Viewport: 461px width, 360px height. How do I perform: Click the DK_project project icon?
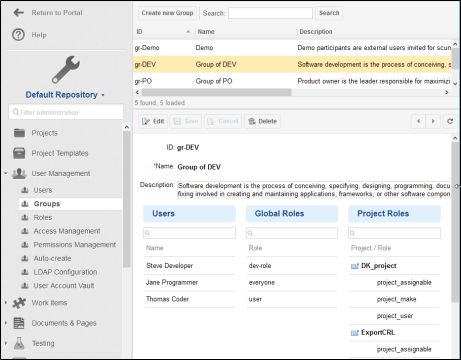click(x=355, y=266)
